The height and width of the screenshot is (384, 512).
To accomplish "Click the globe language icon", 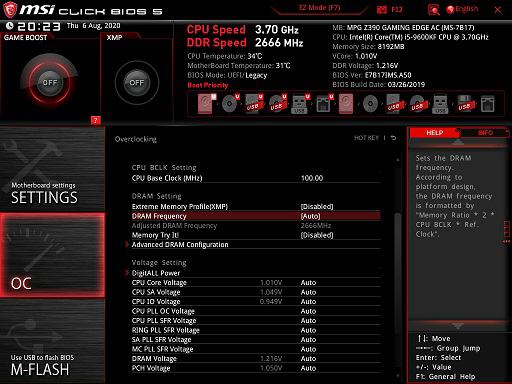I will (x=450, y=10).
